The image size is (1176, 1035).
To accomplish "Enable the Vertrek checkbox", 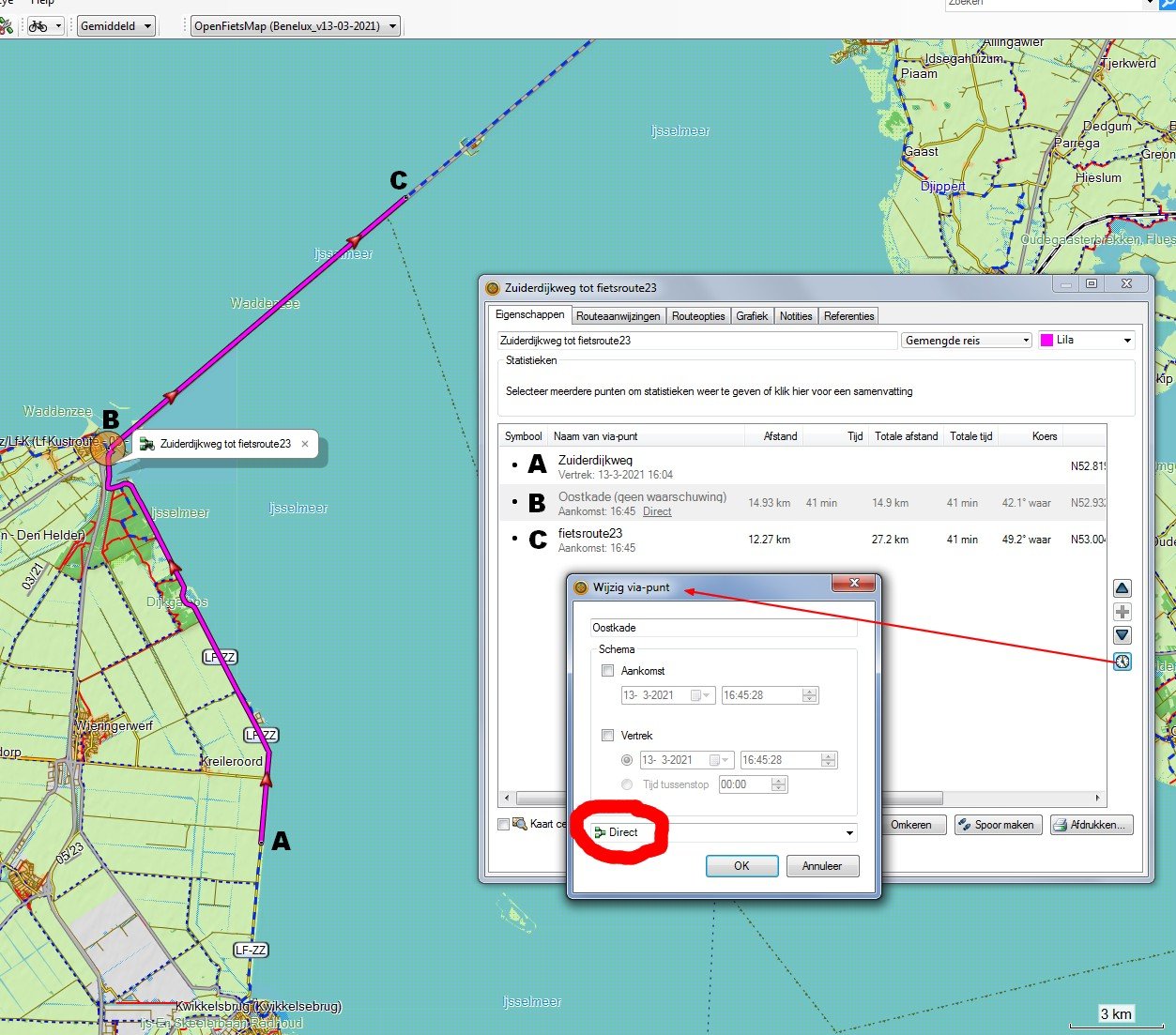I will 608,736.
